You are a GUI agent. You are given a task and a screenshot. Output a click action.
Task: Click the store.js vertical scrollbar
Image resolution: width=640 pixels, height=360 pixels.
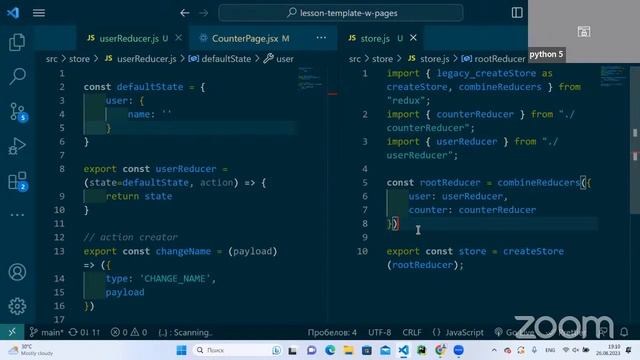(x=635, y=139)
